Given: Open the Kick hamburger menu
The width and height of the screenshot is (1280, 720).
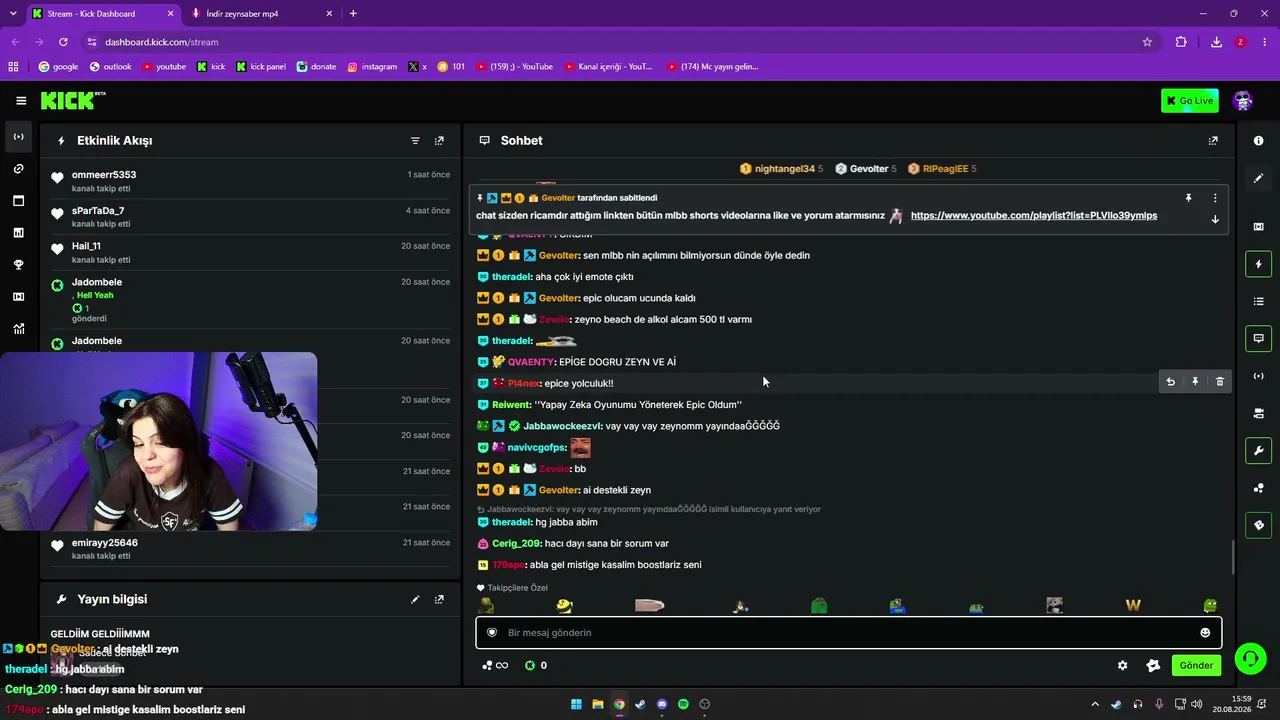Looking at the screenshot, I should pos(21,100).
